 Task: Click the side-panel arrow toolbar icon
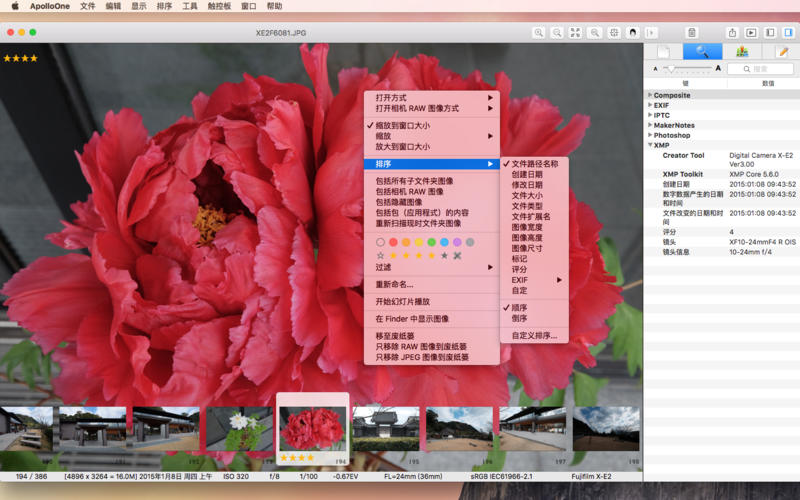(651, 33)
